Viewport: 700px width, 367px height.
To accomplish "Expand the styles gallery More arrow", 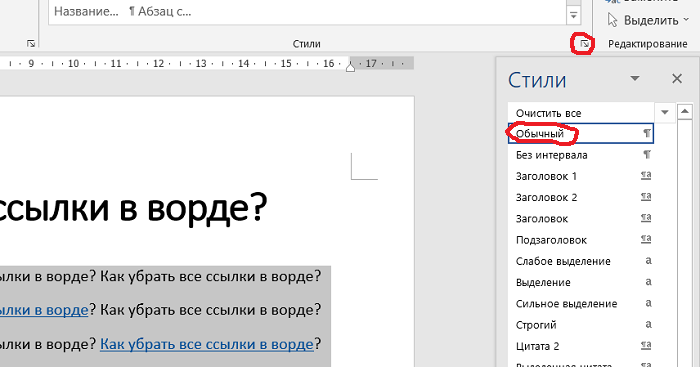I will (573, 16).
